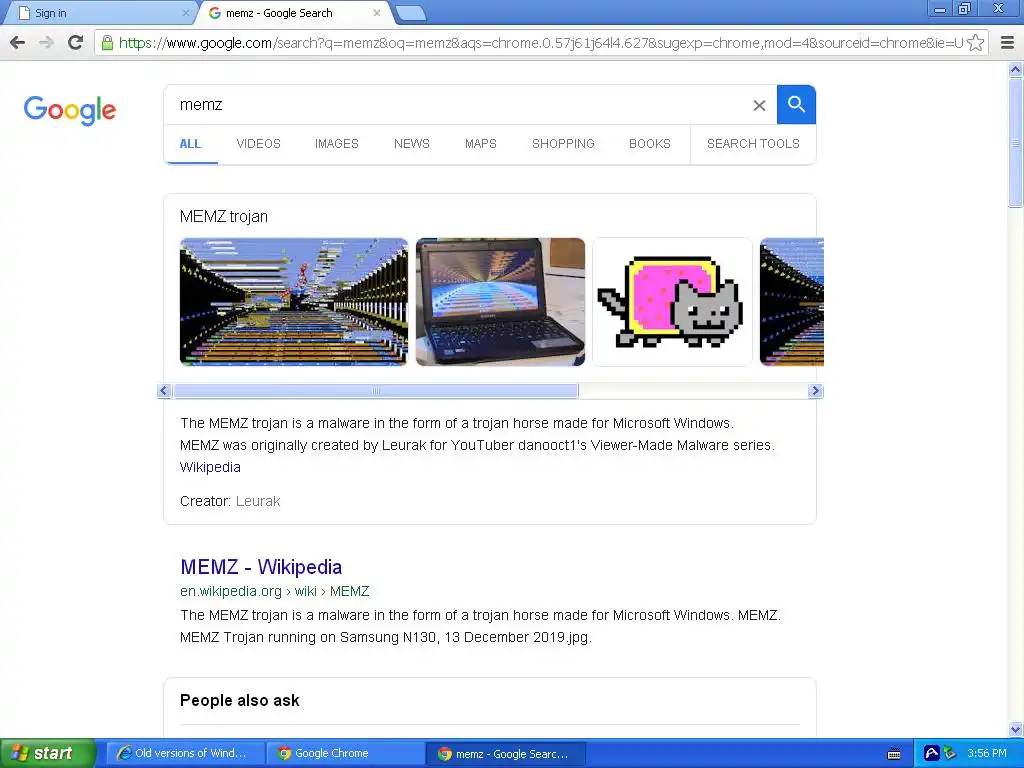Open the MEMZ - Wikipedia result title
This screenshot has height=768, width=1024.
click(x=261, y=567)
